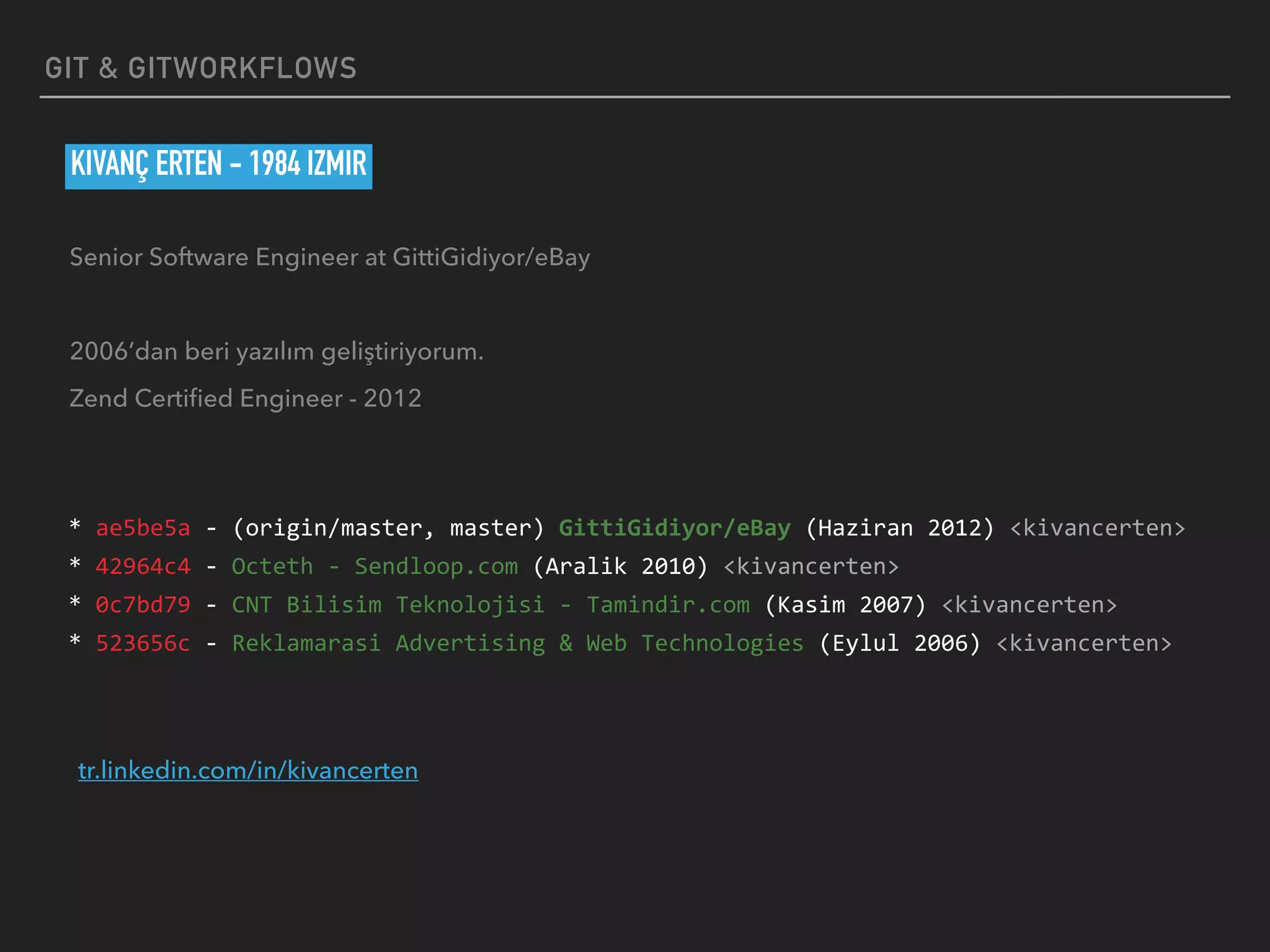Click commit hash ae5be5a
1270x952 pixels.
coord(143,528)
